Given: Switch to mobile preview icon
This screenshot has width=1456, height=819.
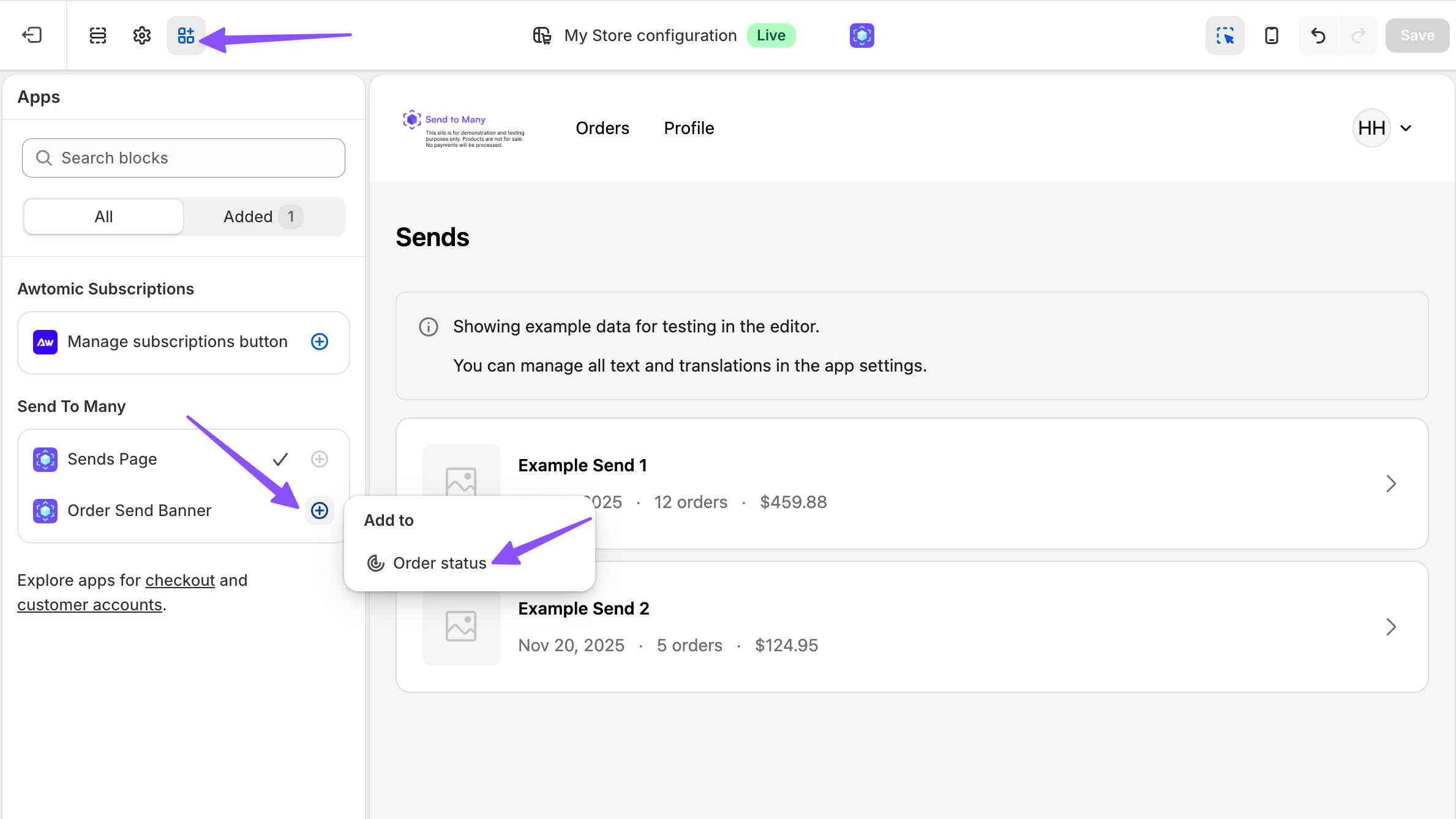Looking at the screenshot, I should pyautogui.click(x=1271, y=35).
